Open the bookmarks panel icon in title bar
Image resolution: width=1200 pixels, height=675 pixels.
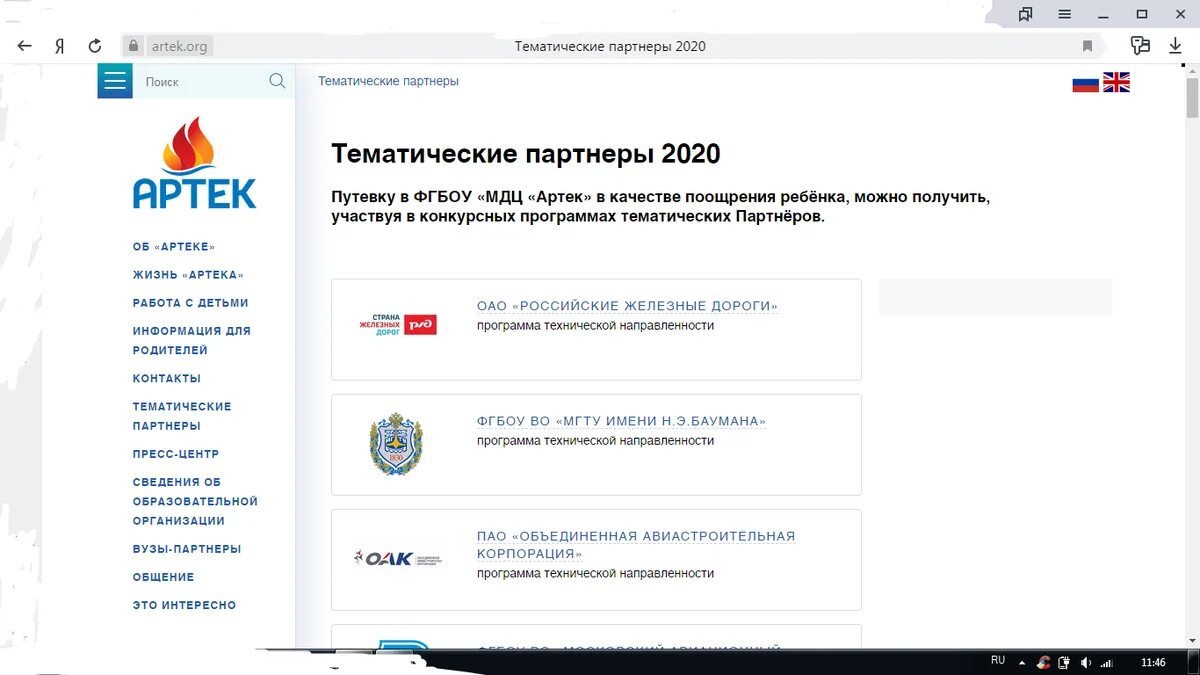tap(1025, 14)
